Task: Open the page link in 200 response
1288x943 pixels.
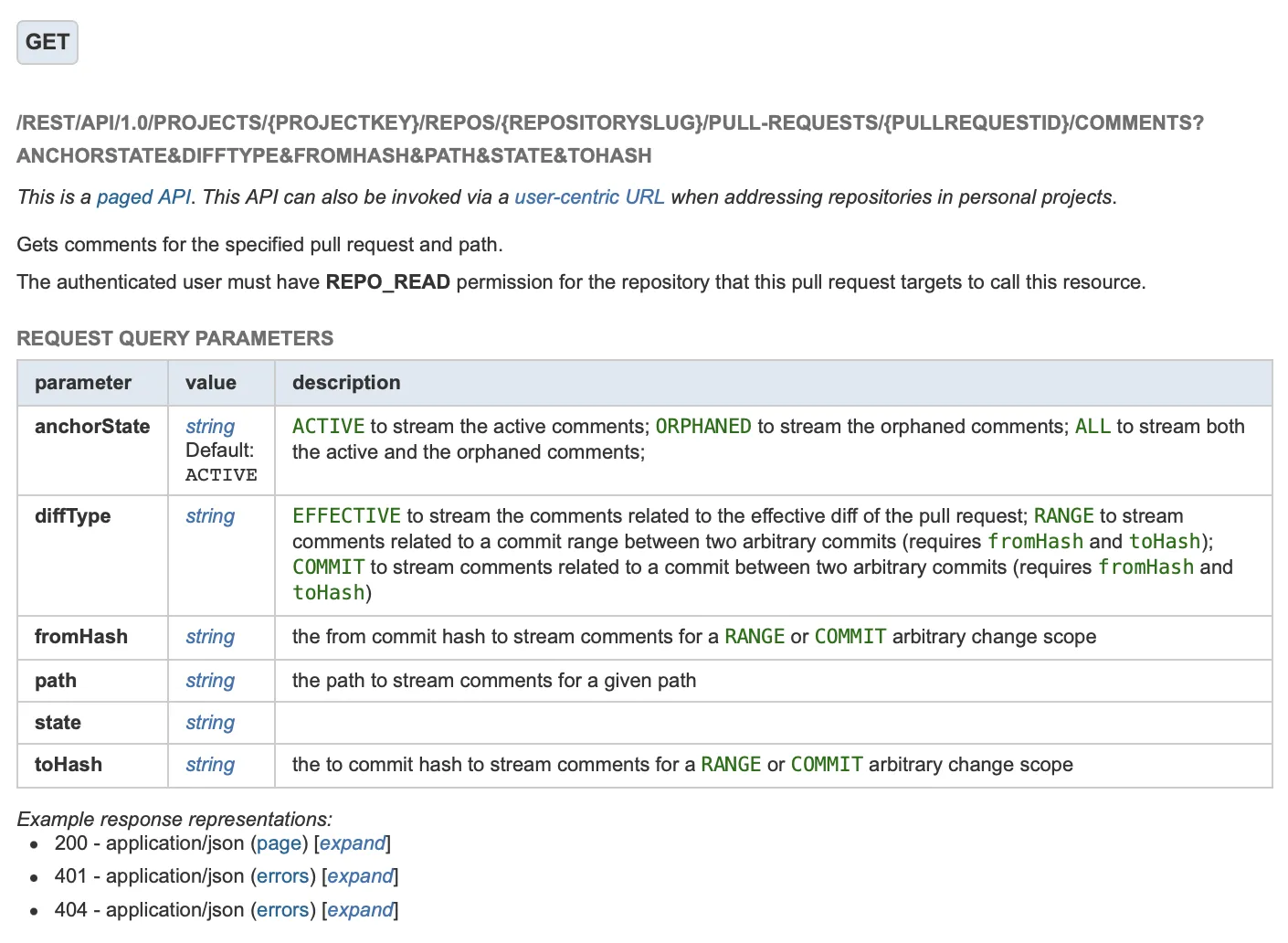Action: (x=279, y=843)
